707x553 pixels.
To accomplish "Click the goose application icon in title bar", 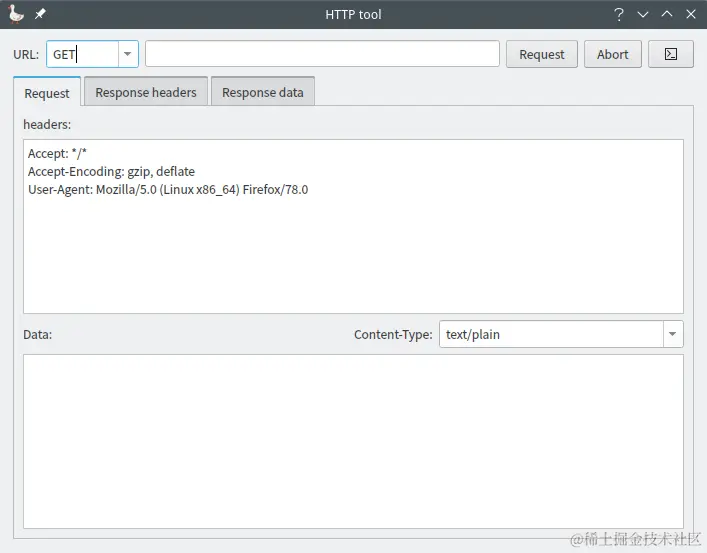I will [16, 14].
